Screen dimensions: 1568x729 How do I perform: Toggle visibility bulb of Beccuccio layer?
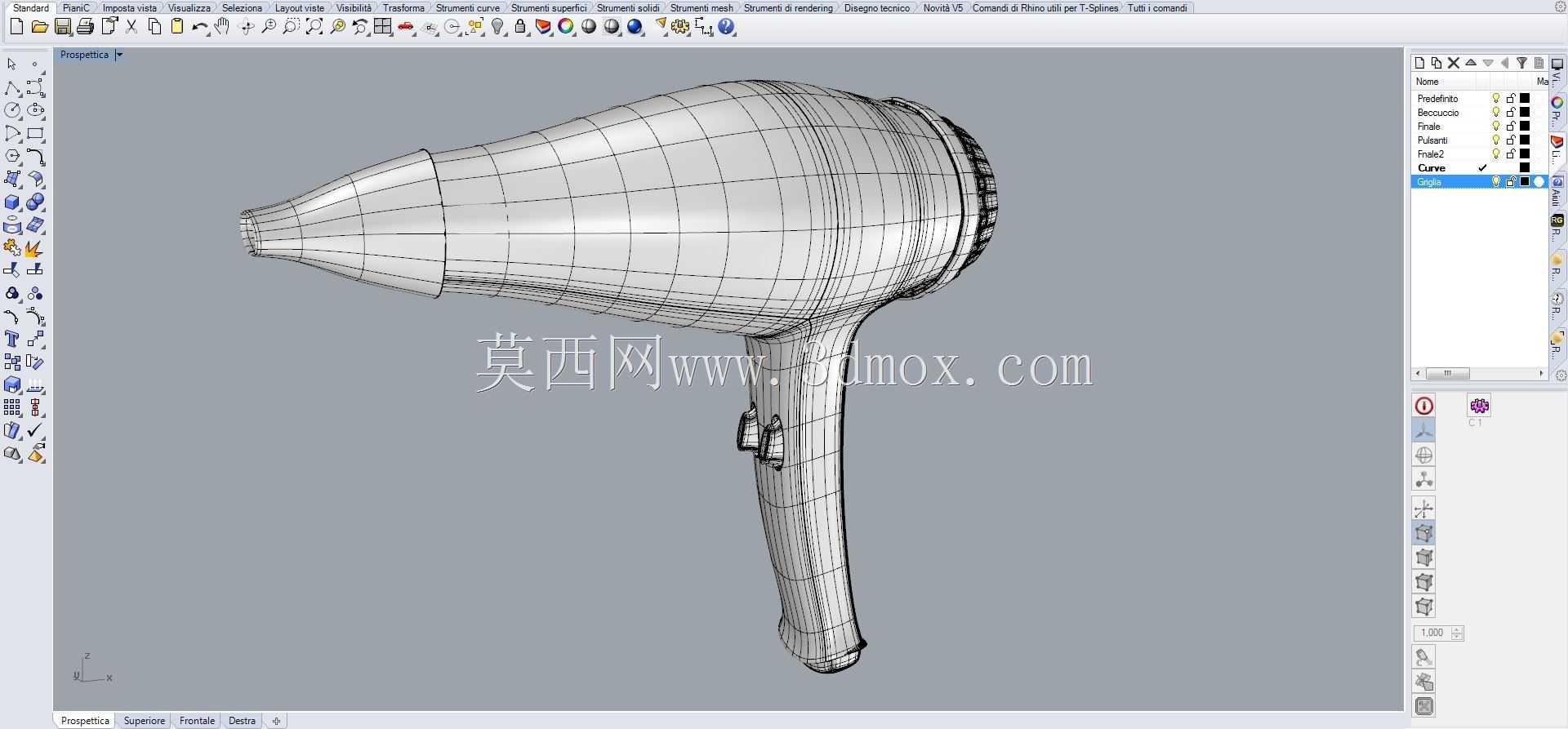pyautogui.click(x=1496, y=113)
